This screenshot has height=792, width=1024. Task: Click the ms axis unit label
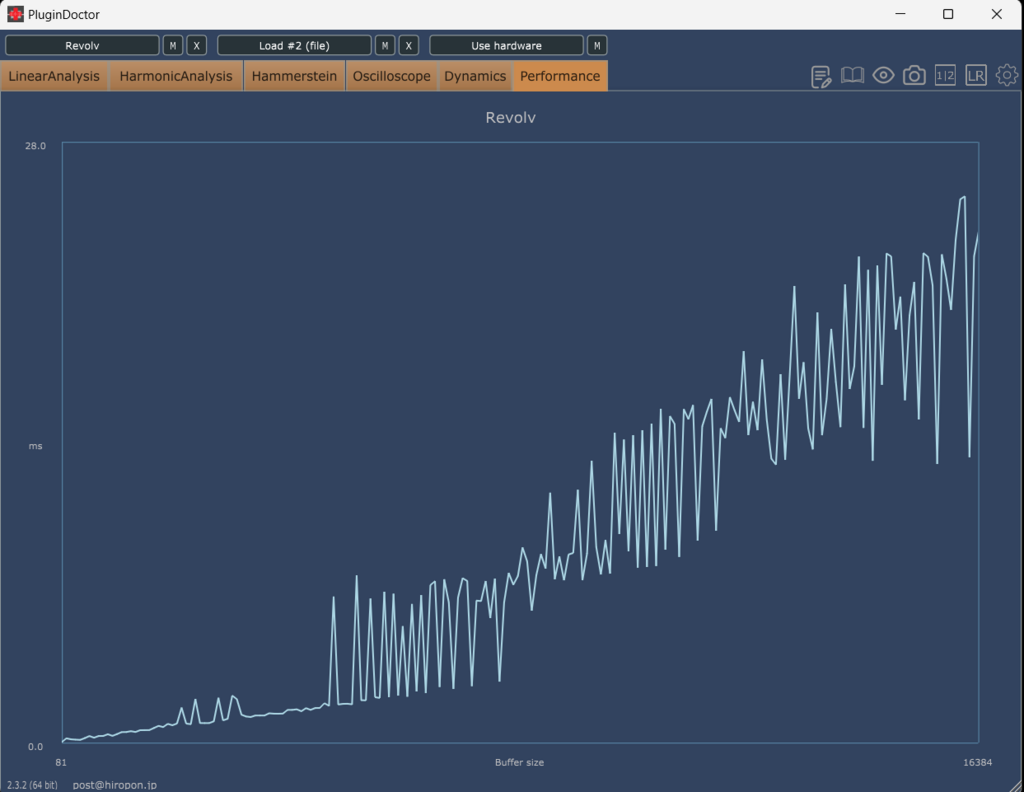[35, 446]
